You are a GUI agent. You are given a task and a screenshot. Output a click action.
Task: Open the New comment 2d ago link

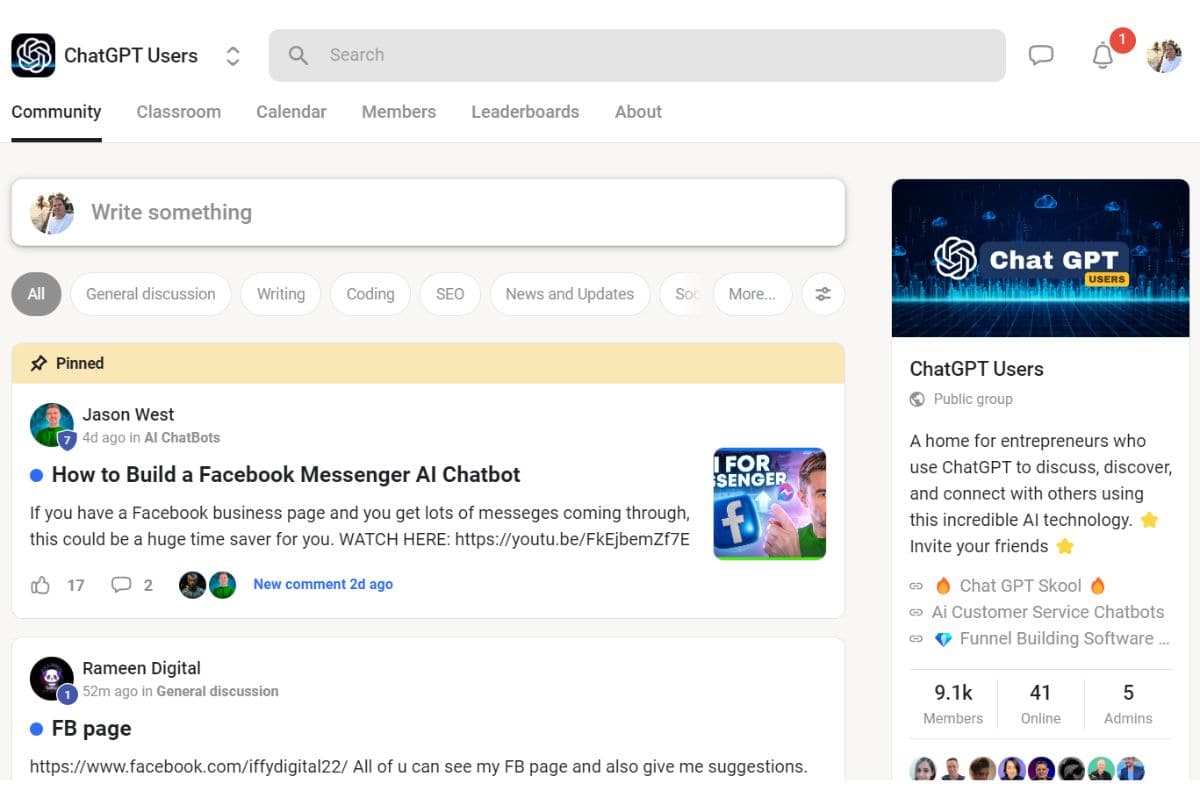[323, 584]
